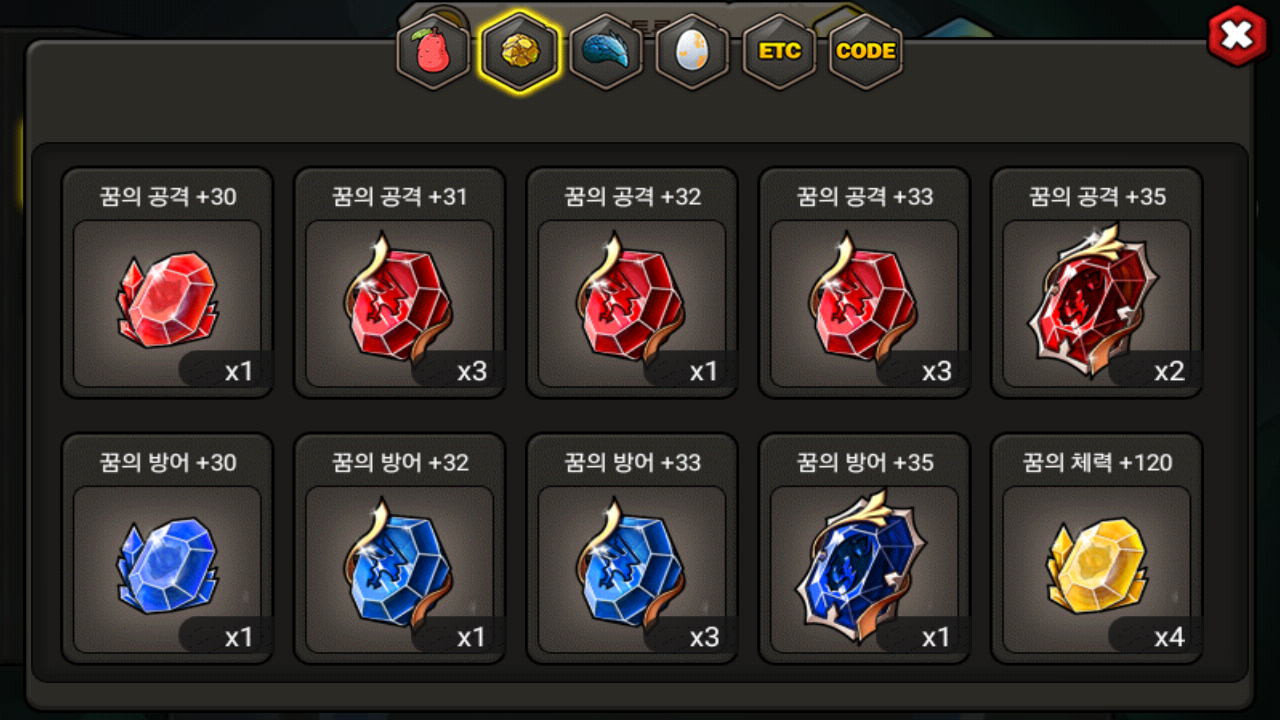Image resolution: width=1280 pixels, height=720 pixels.
Task: Close the inventory panel with red X
Action: [1237, 35]
